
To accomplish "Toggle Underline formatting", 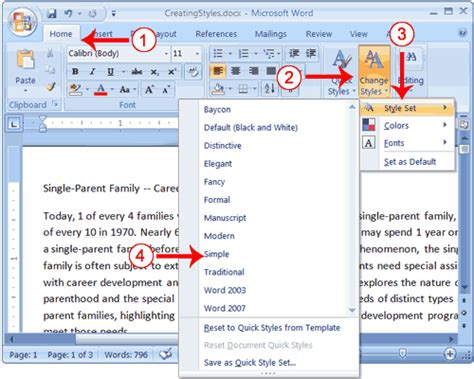I will (x=110, y=72).
